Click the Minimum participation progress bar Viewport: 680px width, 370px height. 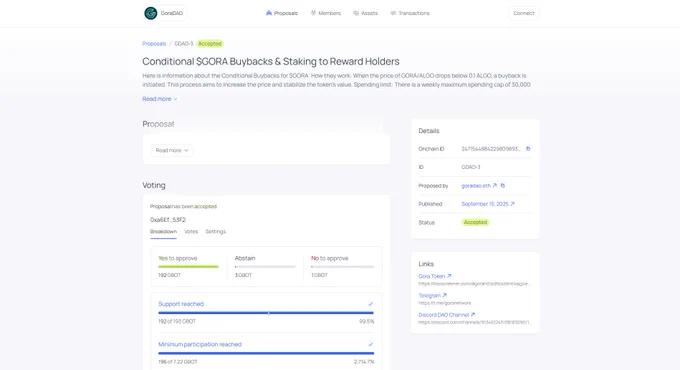(266, 353)
